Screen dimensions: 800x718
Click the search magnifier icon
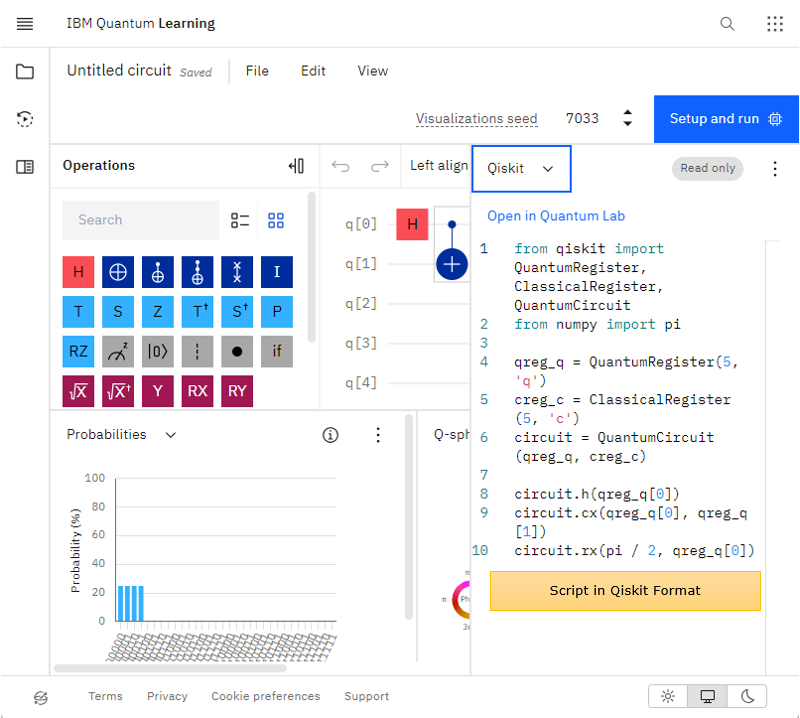click(727, 23)
